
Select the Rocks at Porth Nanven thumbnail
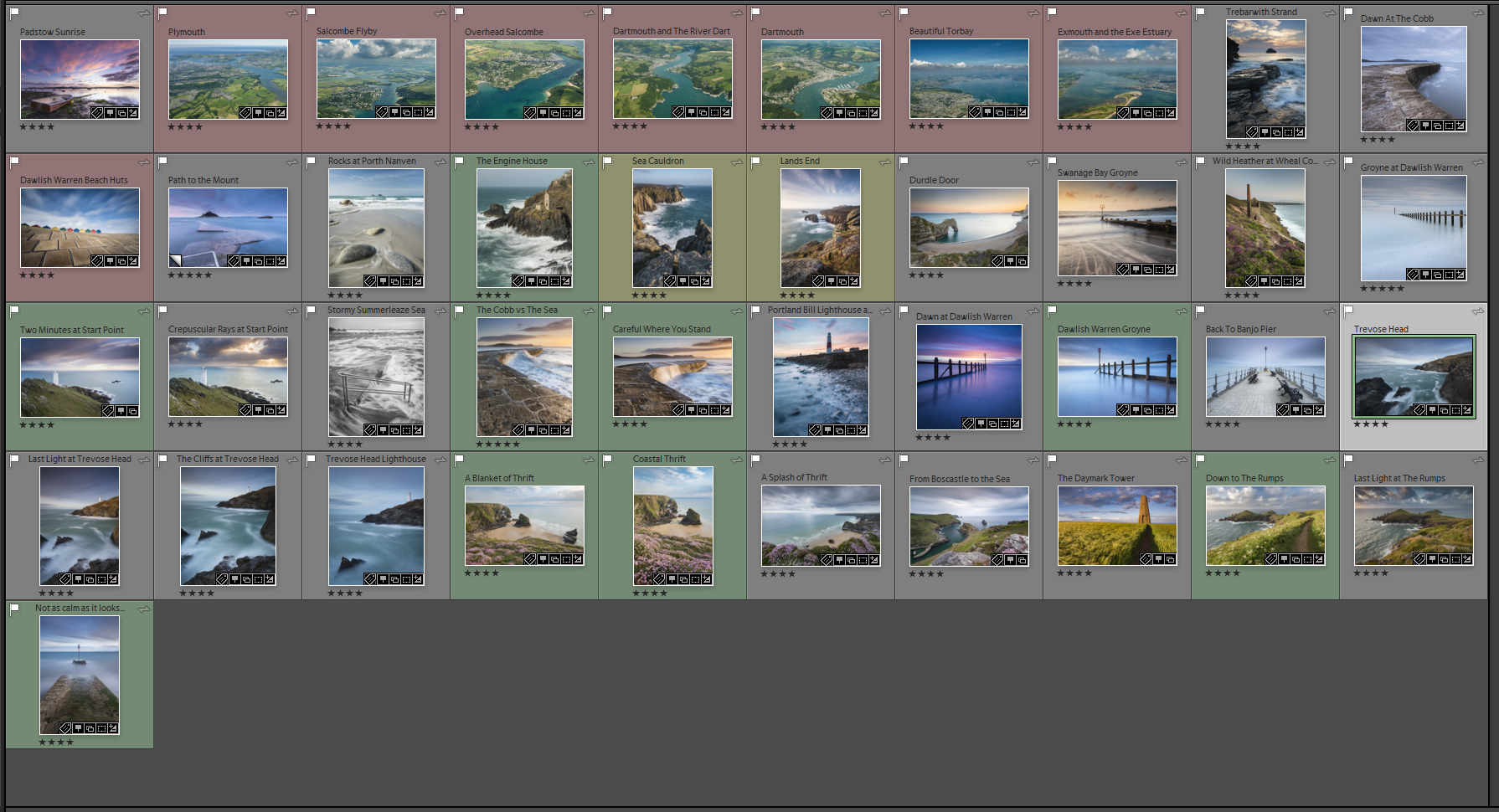(x=376, y=228)
